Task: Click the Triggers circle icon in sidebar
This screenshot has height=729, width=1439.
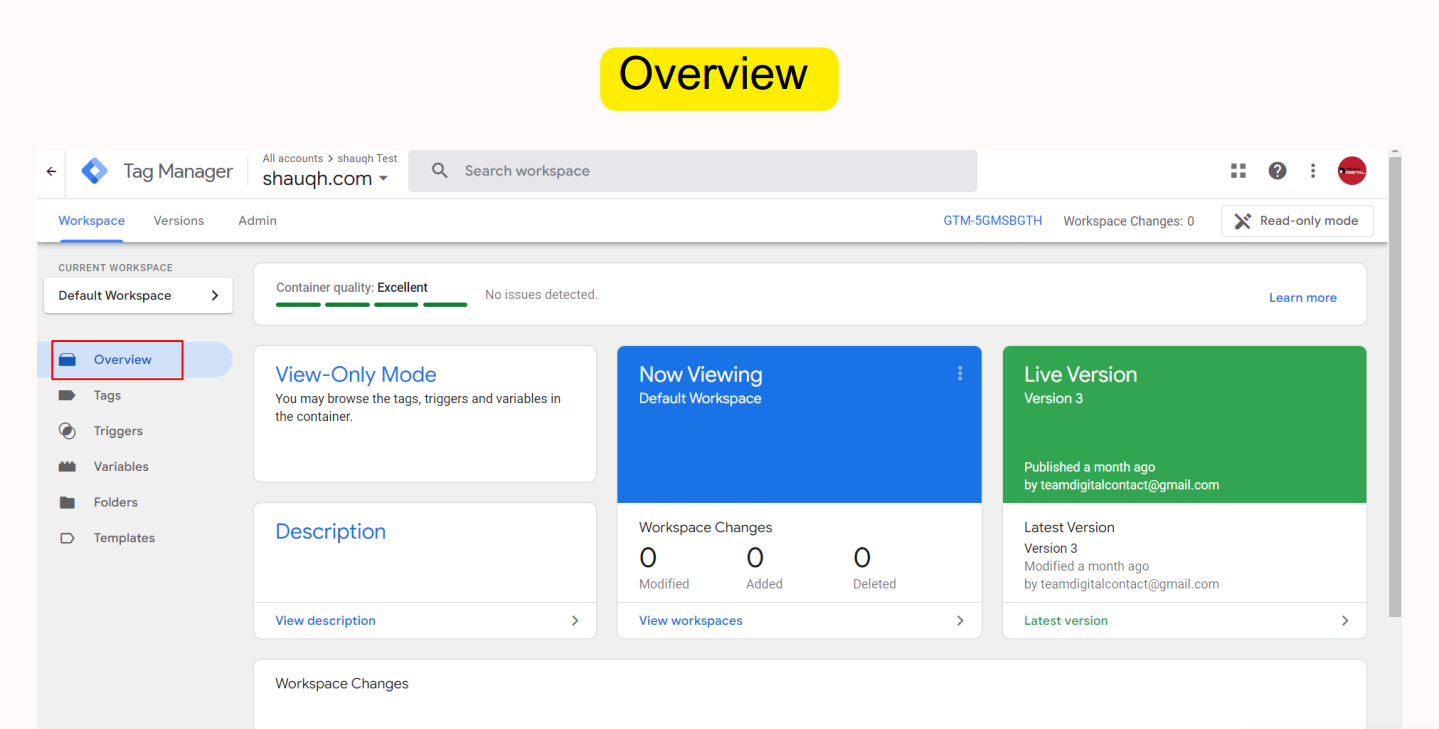Action: [x=67, y=431]
